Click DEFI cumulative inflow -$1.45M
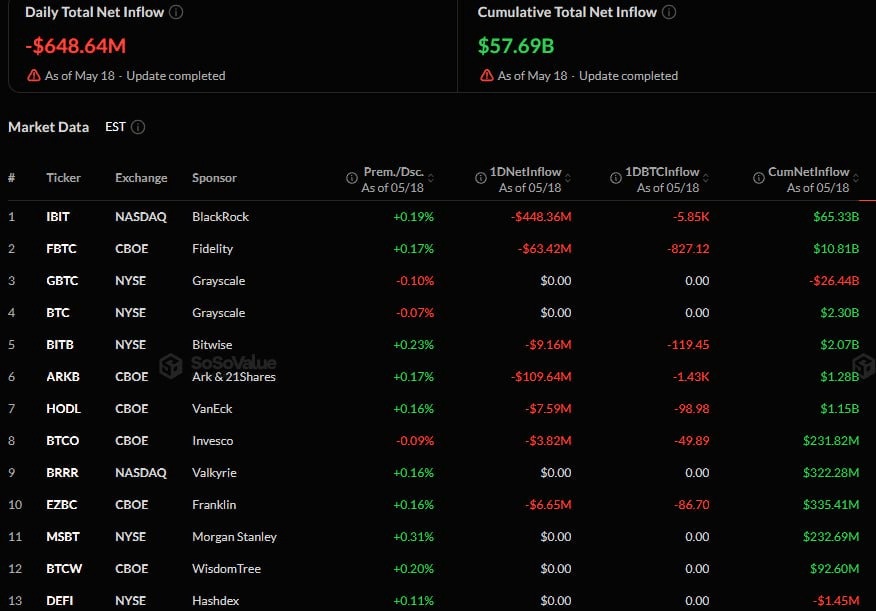This screenshot has height=611, width=876. pos(836,601)
